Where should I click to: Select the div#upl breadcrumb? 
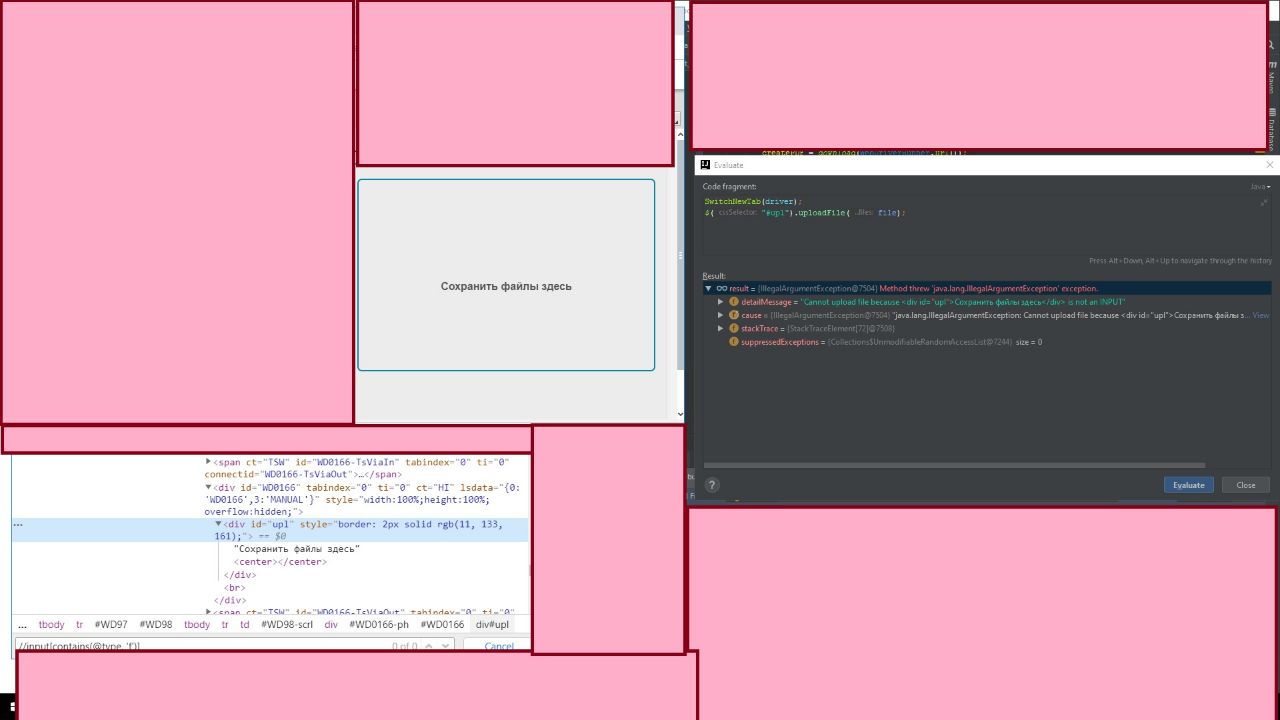[x=492, y=625]
